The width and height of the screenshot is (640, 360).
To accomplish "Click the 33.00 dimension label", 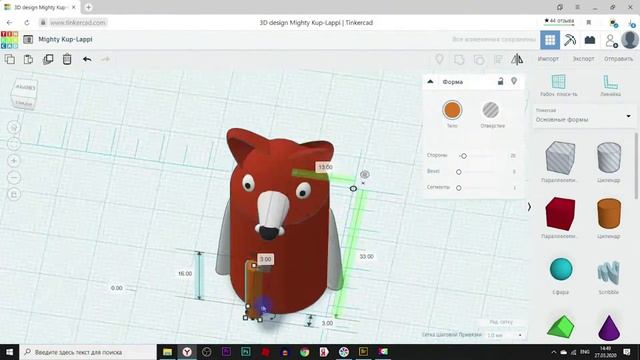I will pos(367,256).
